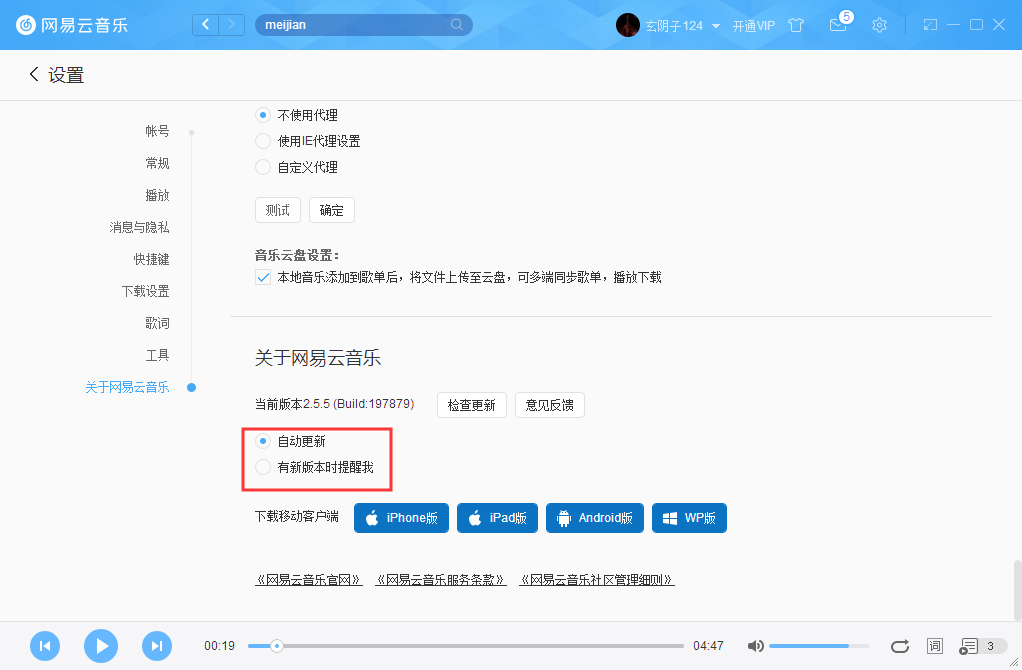This screenshot has height=670, width=1022.
Task: Open the 快捷键 settings section
Action: (x=152, y=259)
